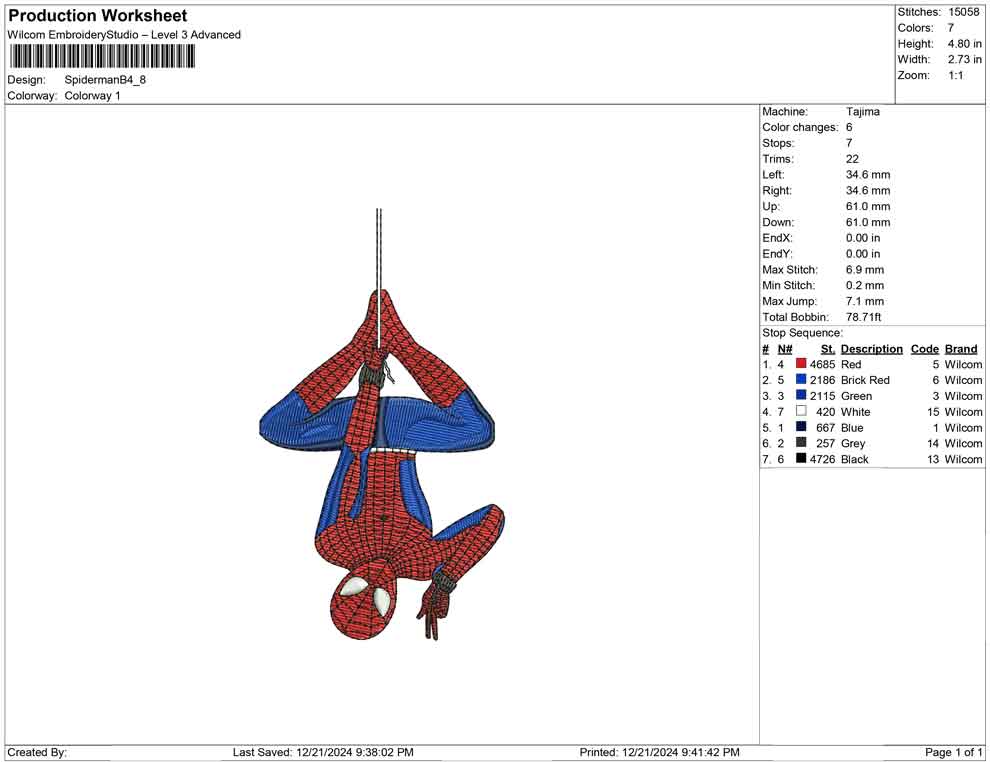Click the stitch count '257' in Grey row

(825, 443)
